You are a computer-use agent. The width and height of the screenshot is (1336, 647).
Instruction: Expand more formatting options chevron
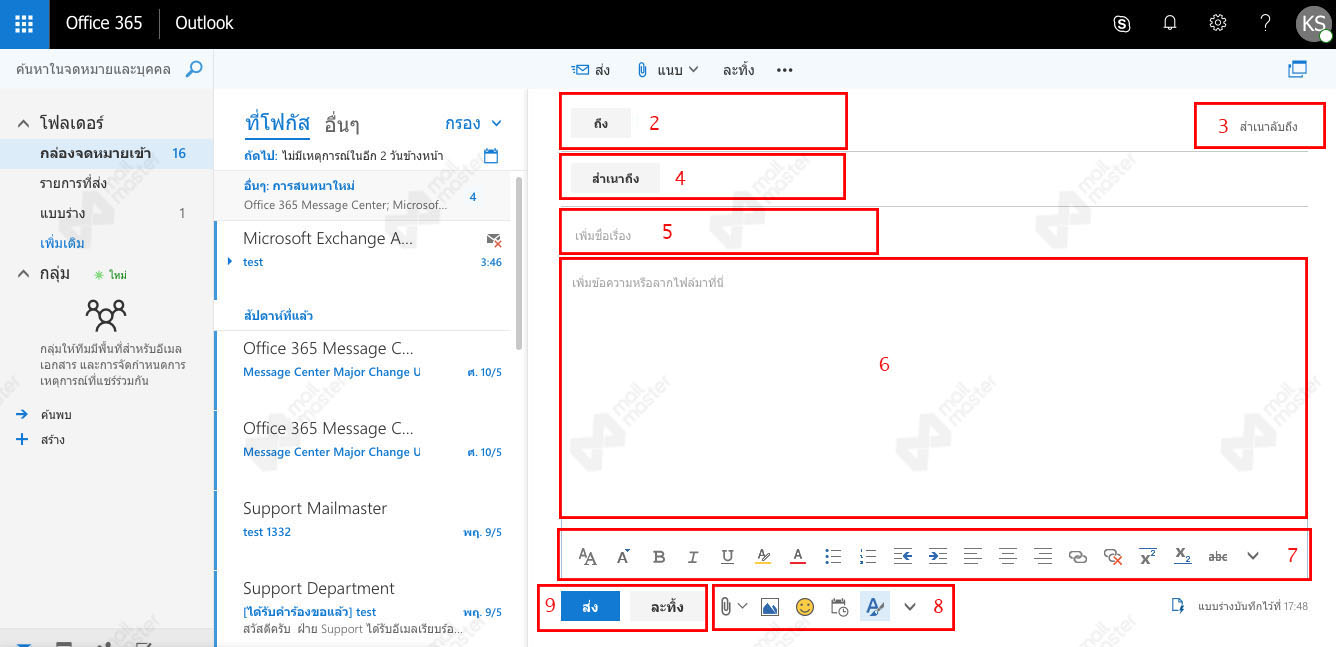point(1253,557)
